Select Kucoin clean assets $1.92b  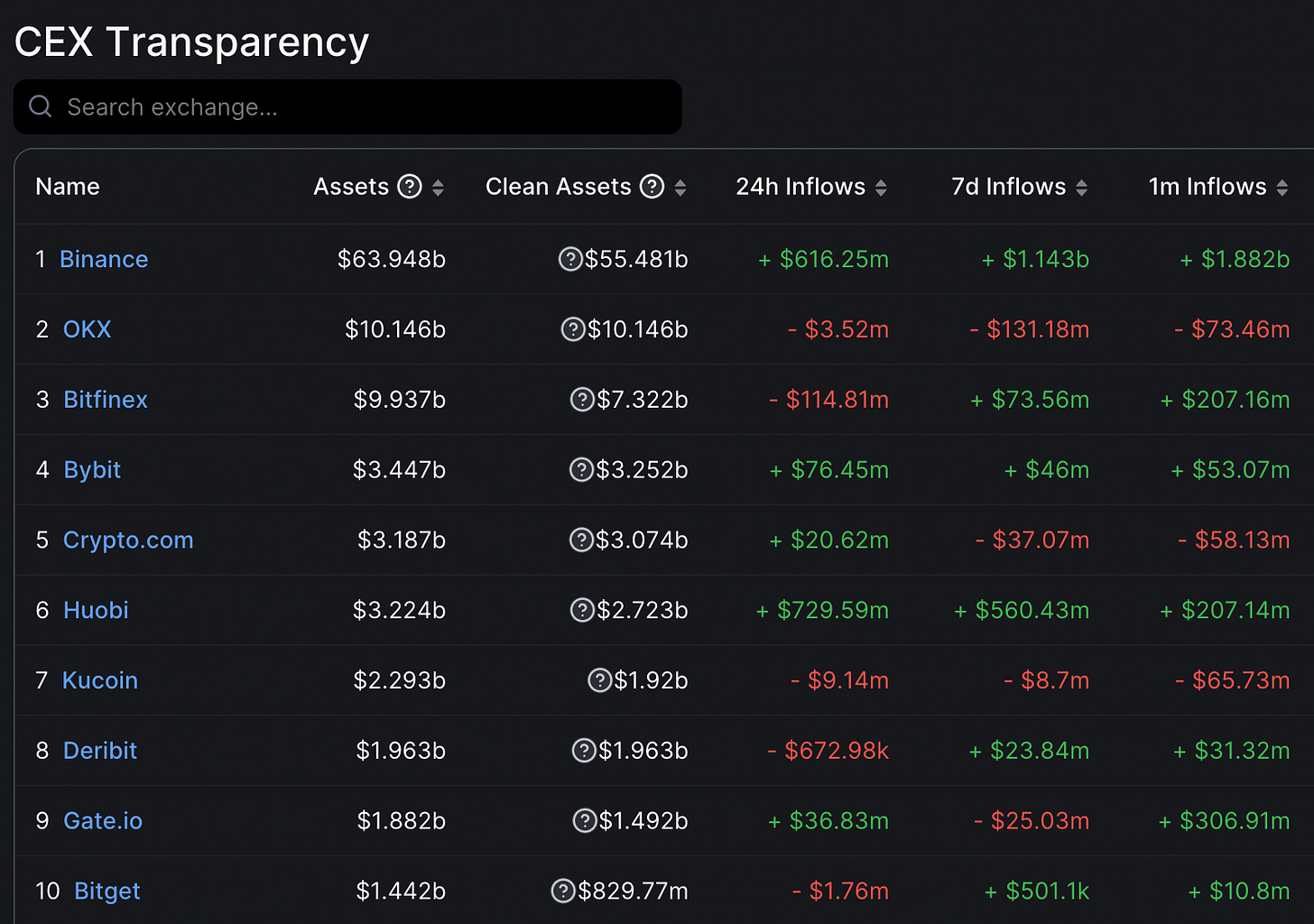[x=651, y=680]
